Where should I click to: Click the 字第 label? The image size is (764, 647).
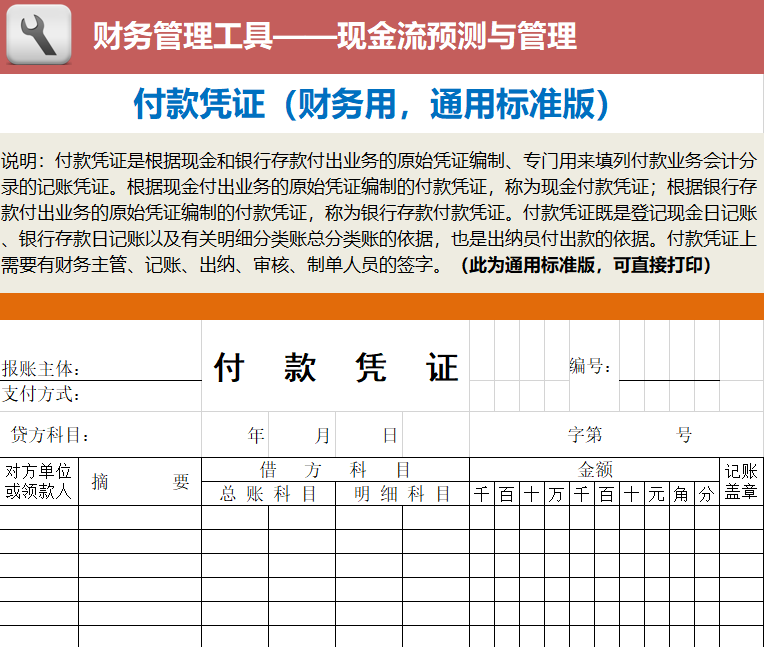coord(585,435)
